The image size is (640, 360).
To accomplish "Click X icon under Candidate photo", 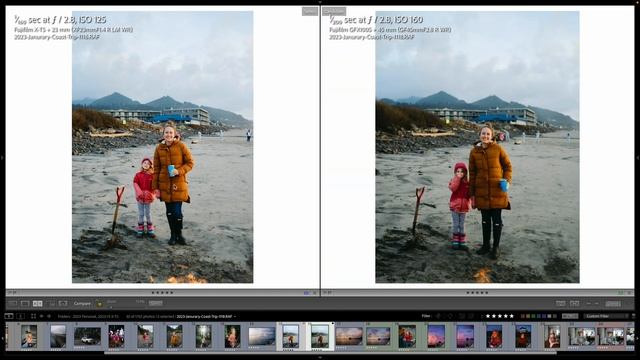I will click(630, 293).
